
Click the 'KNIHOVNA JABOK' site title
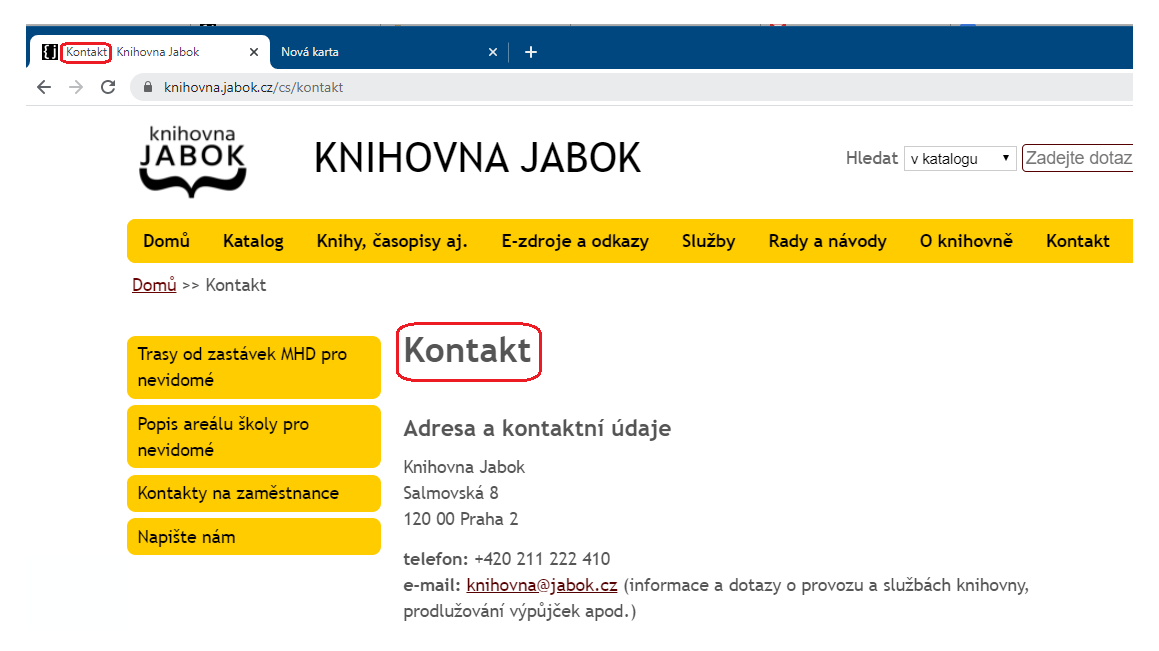477,158
